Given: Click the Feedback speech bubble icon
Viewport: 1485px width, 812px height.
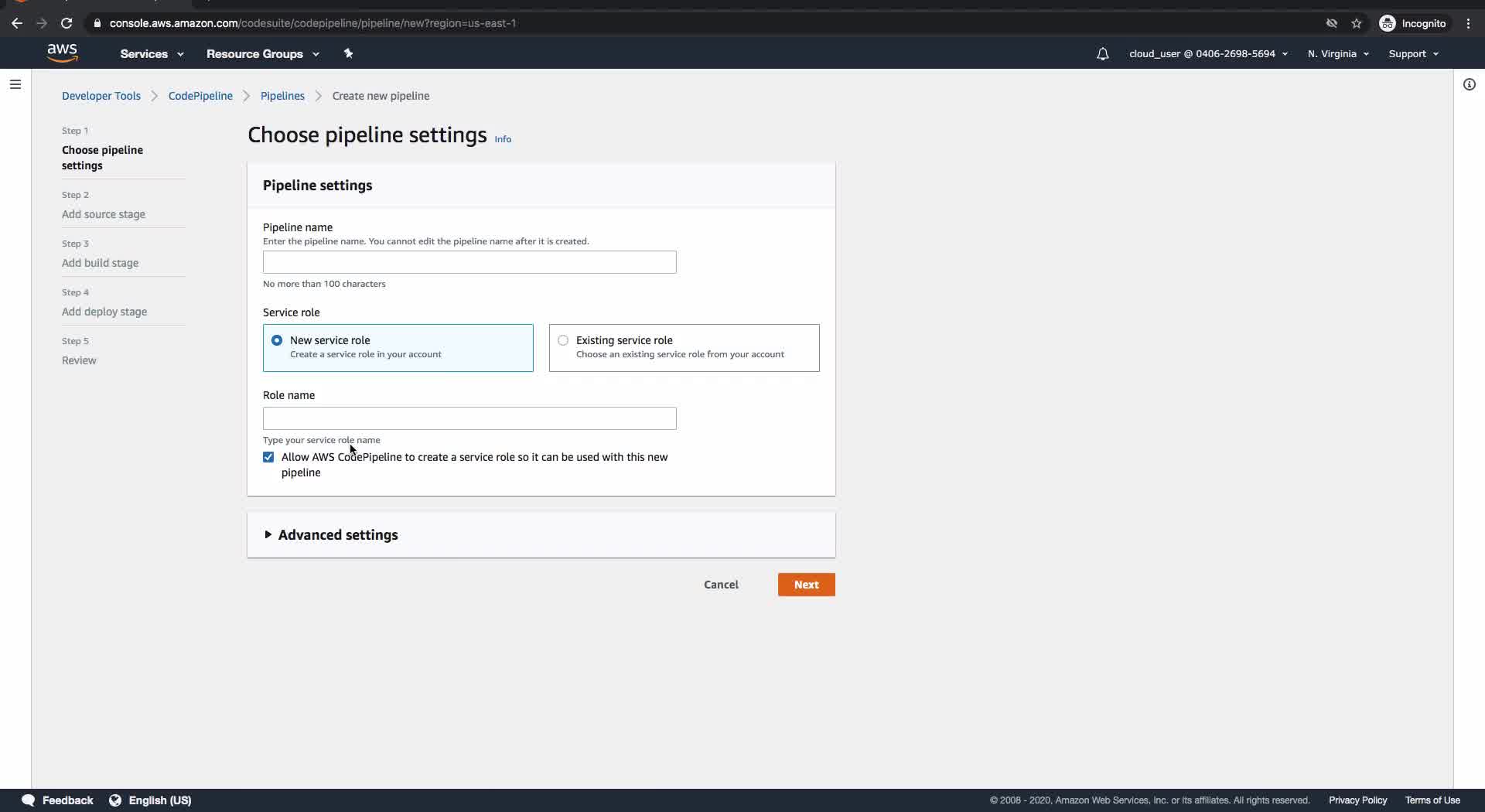Looking at the screenshot, I should point(29,800).
